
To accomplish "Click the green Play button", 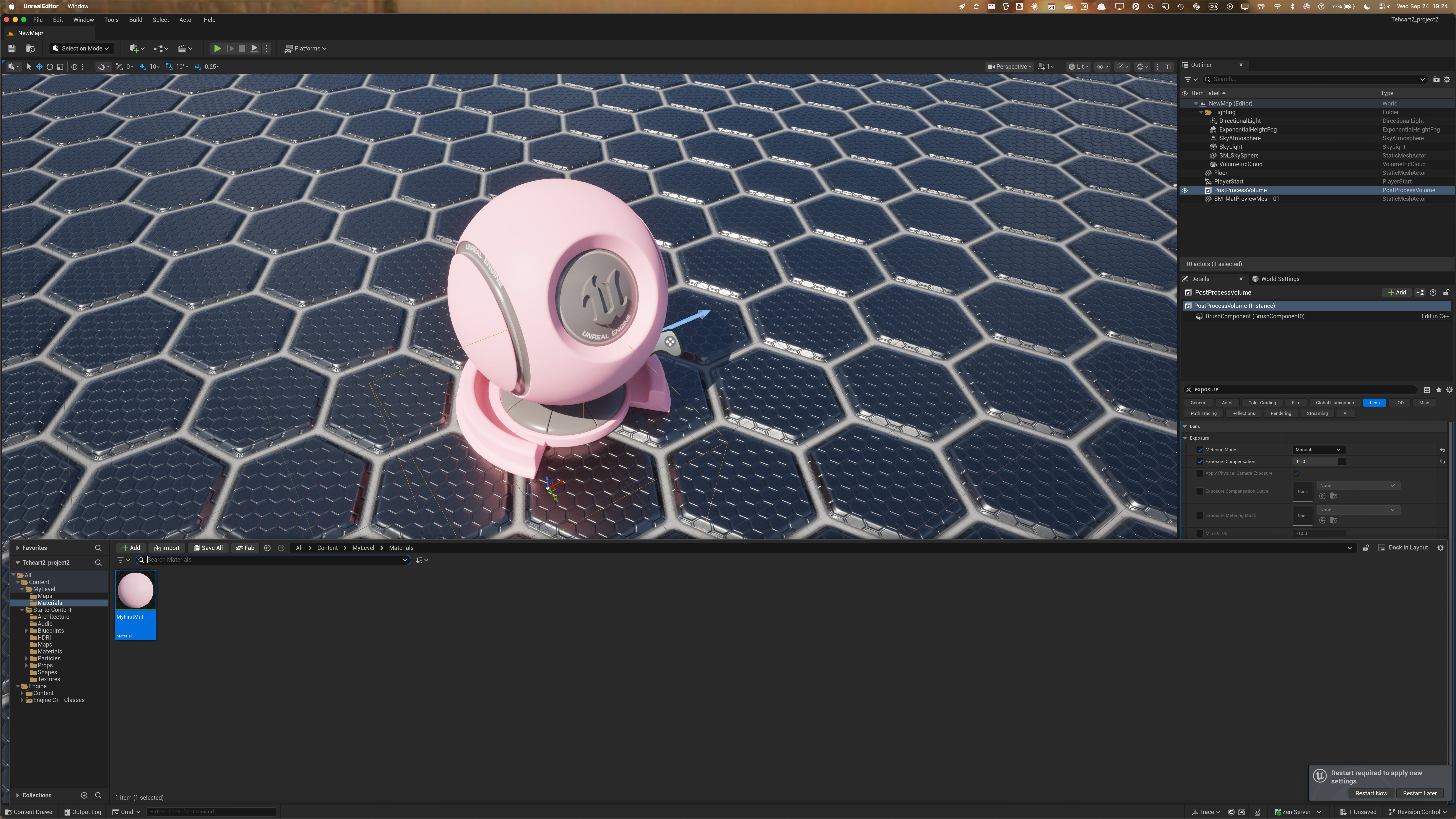I will point(217,49).
